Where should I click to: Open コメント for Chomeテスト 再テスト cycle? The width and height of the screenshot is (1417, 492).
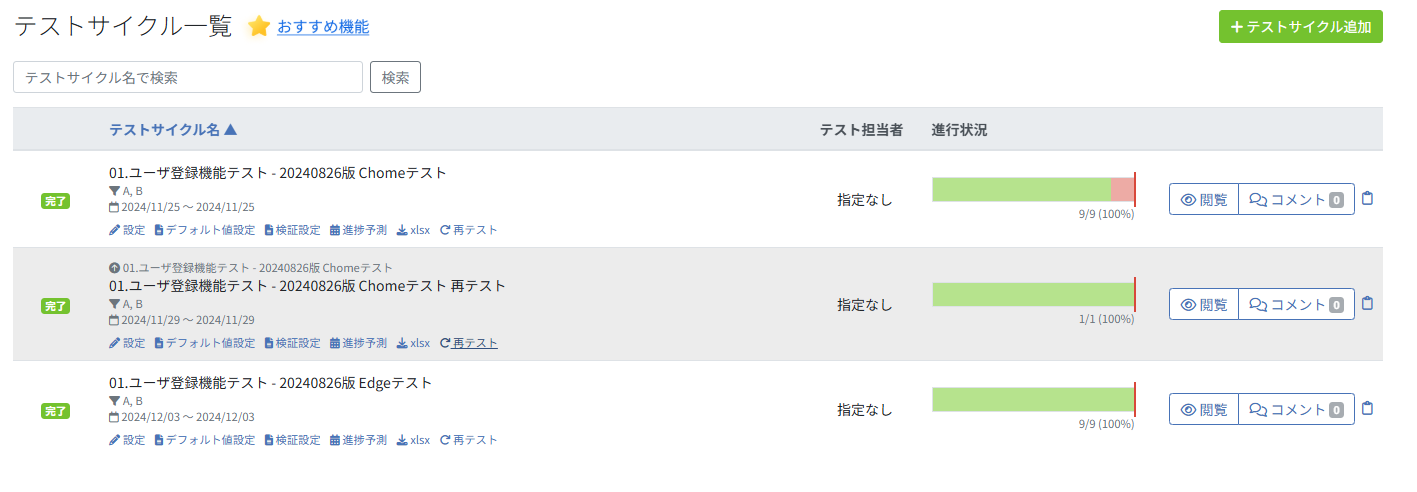[1297, 304]
